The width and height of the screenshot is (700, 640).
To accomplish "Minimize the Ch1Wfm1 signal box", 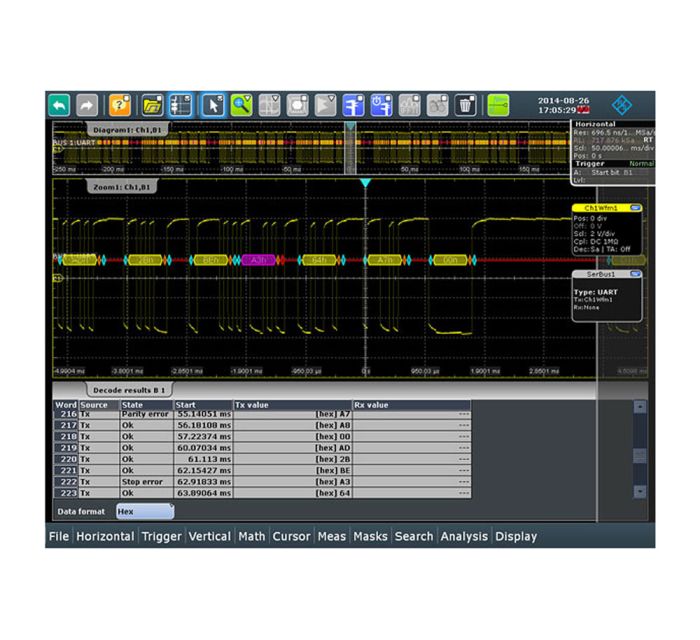I will point(635,208).
